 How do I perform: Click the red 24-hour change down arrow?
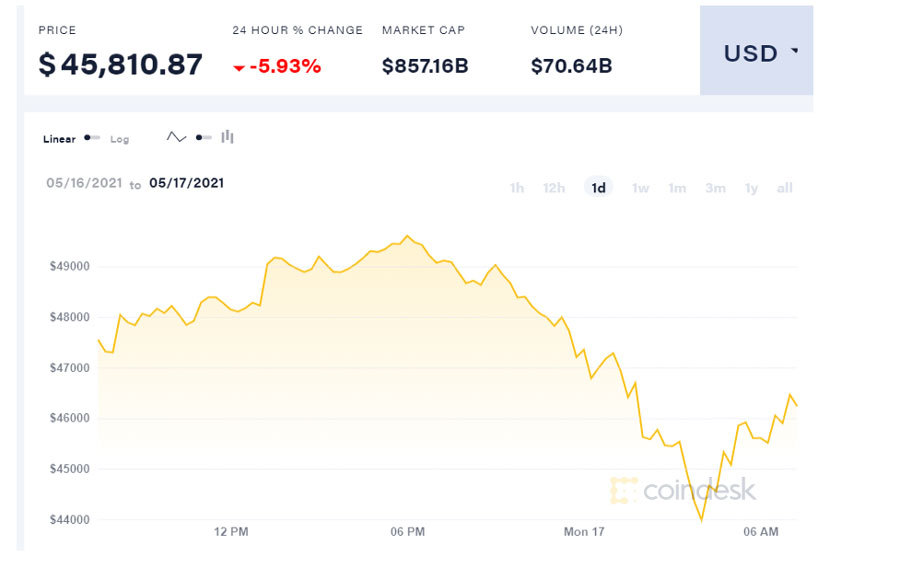pyautogui.click(x=238, y=68)
